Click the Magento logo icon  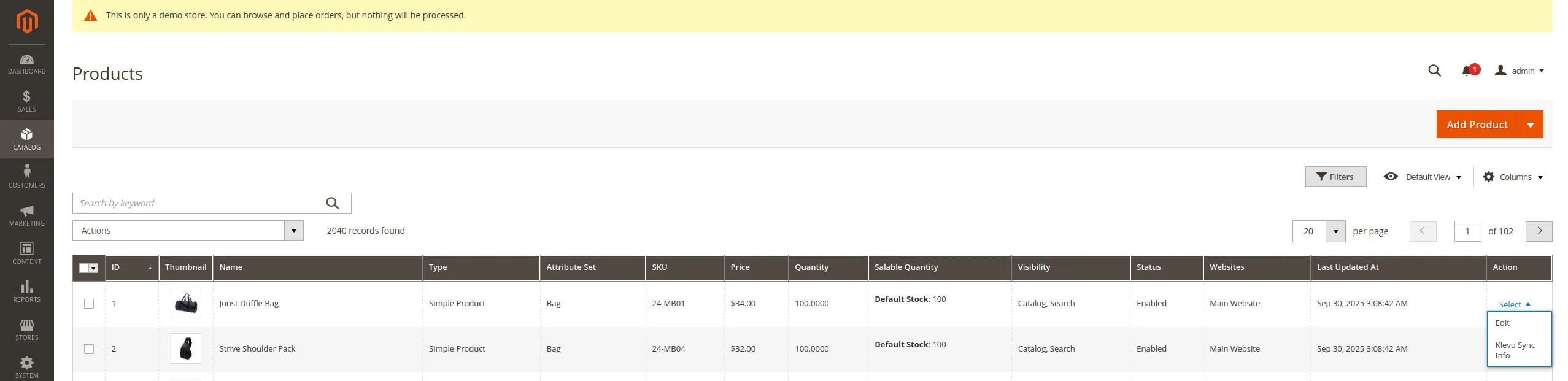(x=27, y=21)
